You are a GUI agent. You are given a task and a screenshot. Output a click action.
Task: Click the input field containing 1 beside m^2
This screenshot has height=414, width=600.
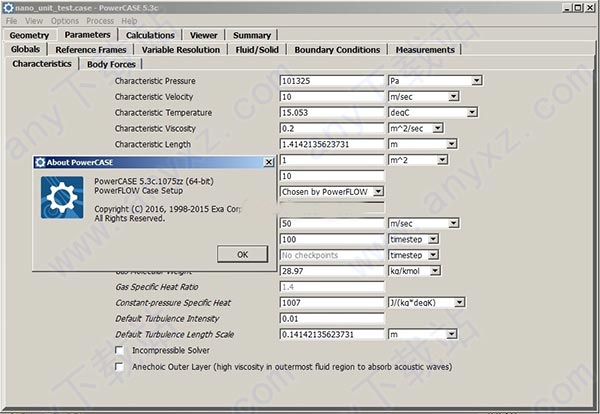[x=332, y=160]
